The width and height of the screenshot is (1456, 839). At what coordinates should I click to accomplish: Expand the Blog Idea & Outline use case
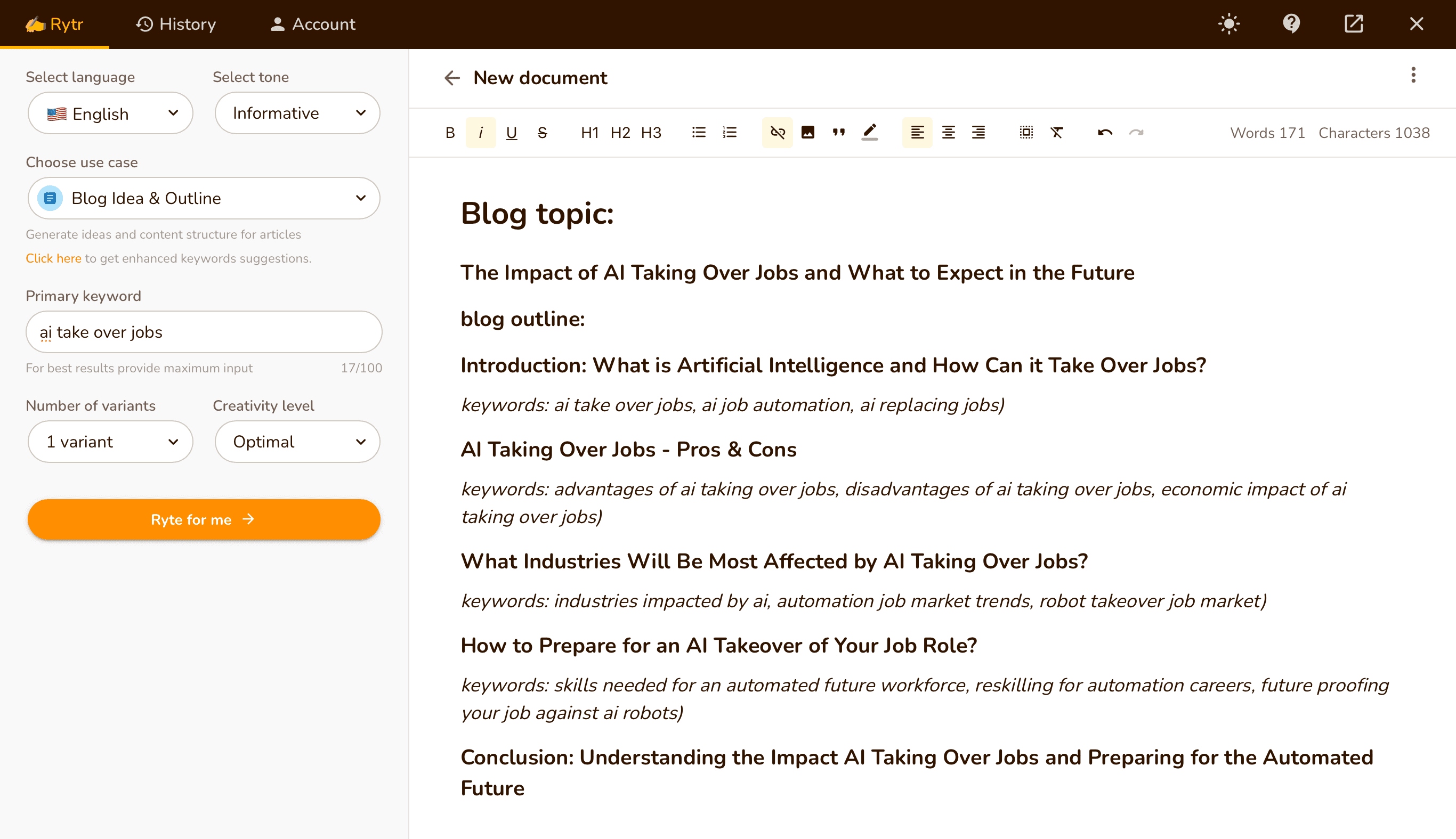[x=204, y=198]
